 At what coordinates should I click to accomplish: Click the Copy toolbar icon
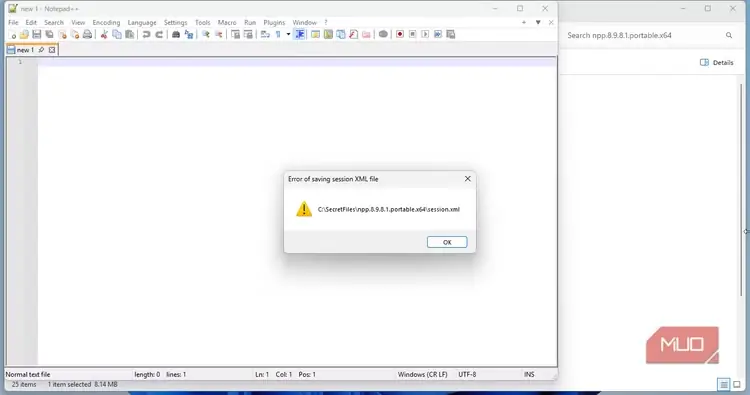pos(117,34)
